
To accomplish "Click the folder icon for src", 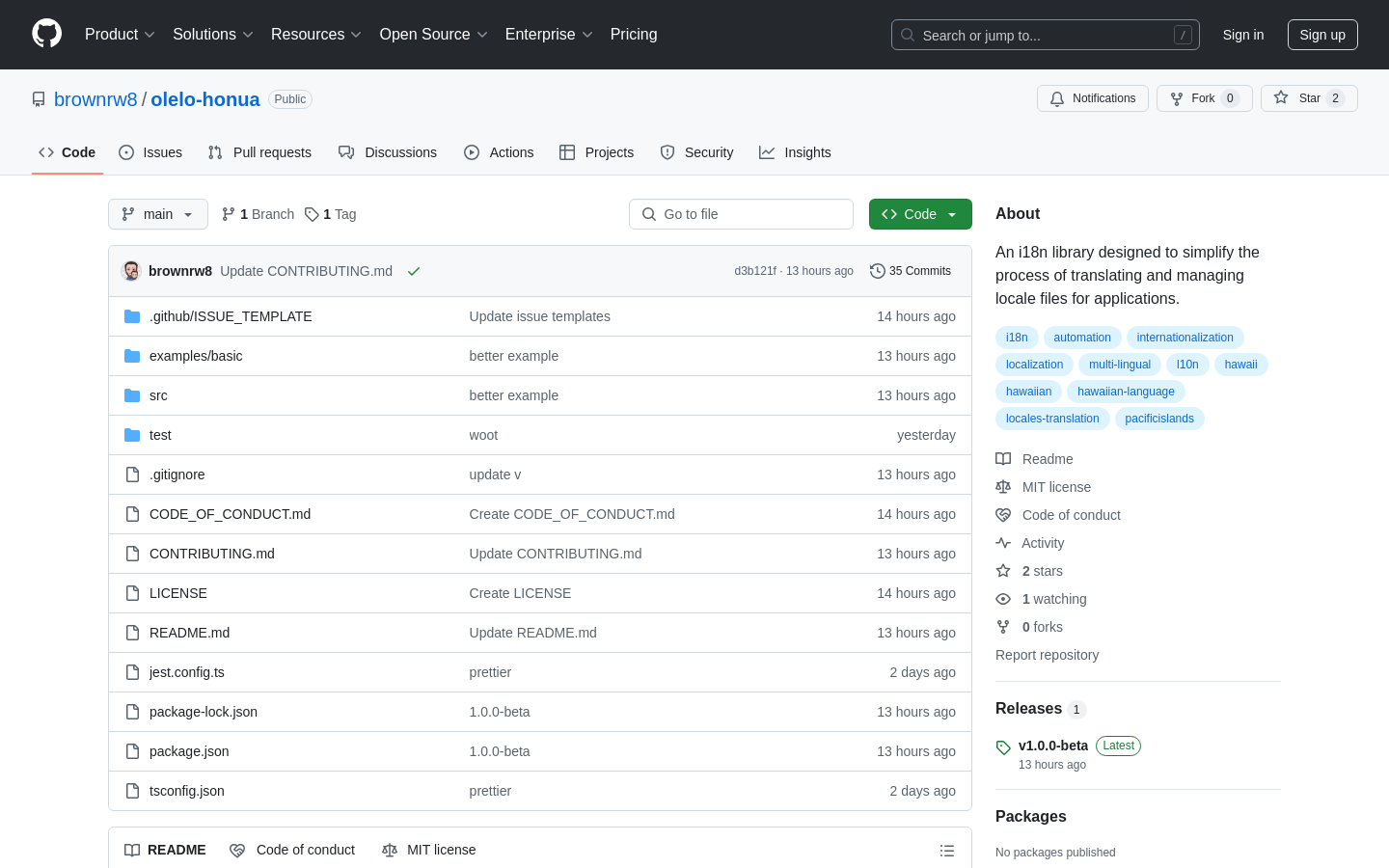I will coord(132,395).
